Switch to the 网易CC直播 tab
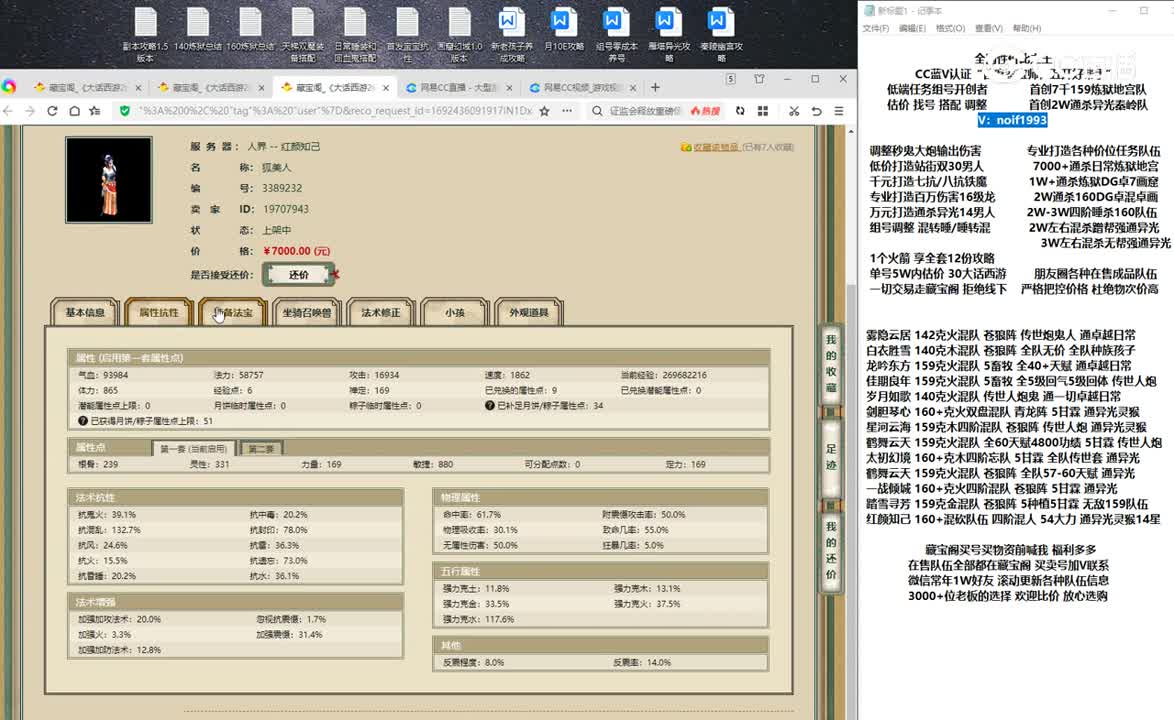Image resolution: width=1174 pixels, height=720 pixels. pos(459,88)
